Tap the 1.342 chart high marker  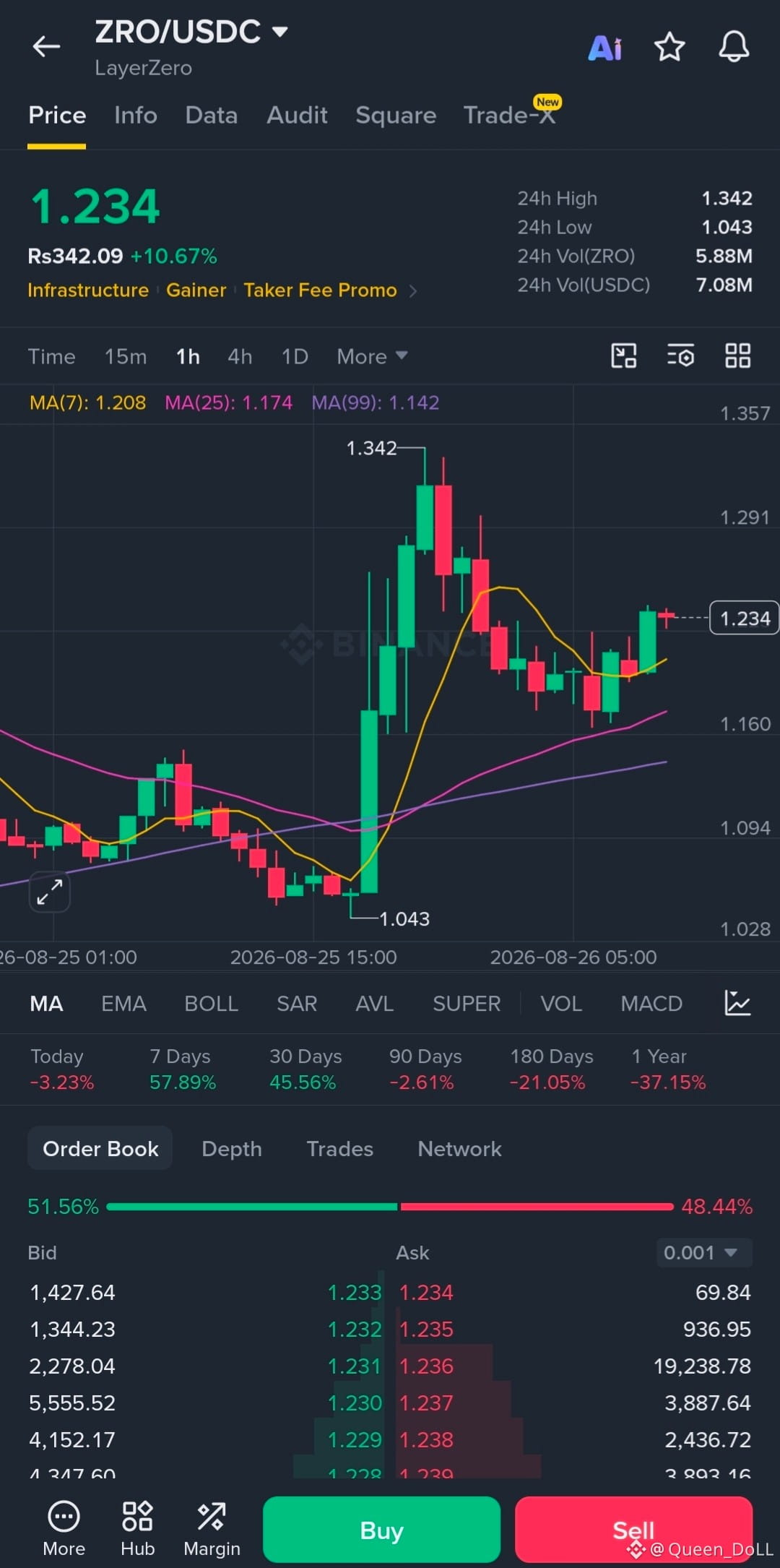371,449
